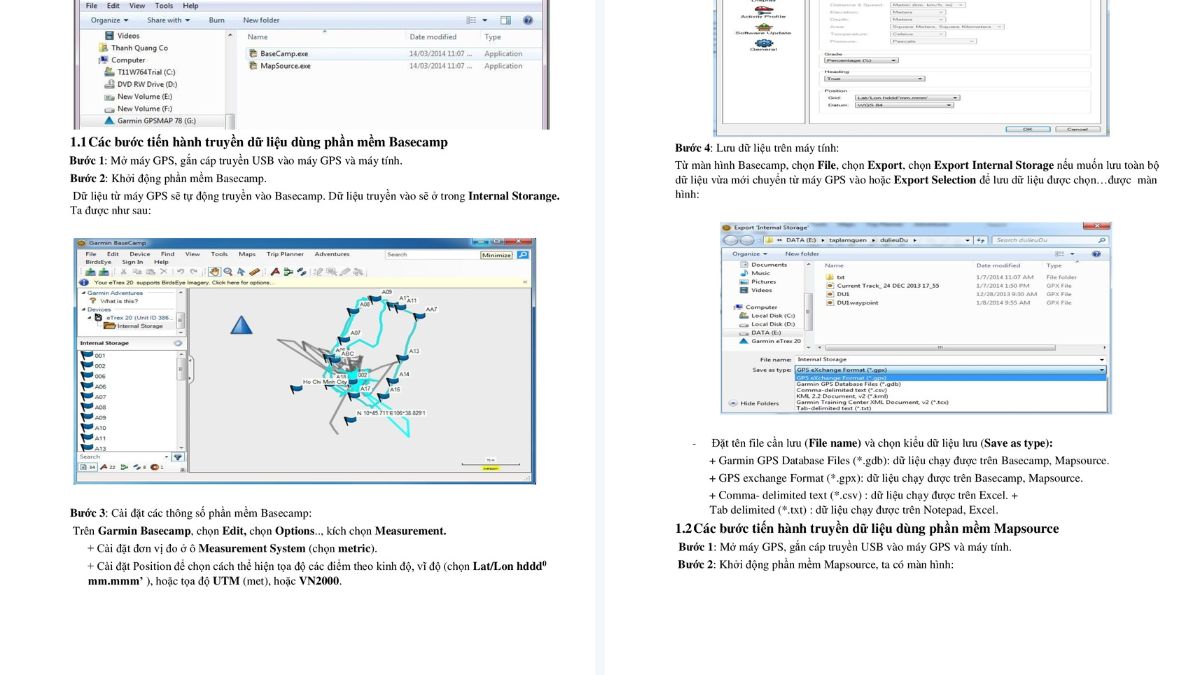Click the BaseCamp.exe application file

pyautogui.click(x=278, y=53)
